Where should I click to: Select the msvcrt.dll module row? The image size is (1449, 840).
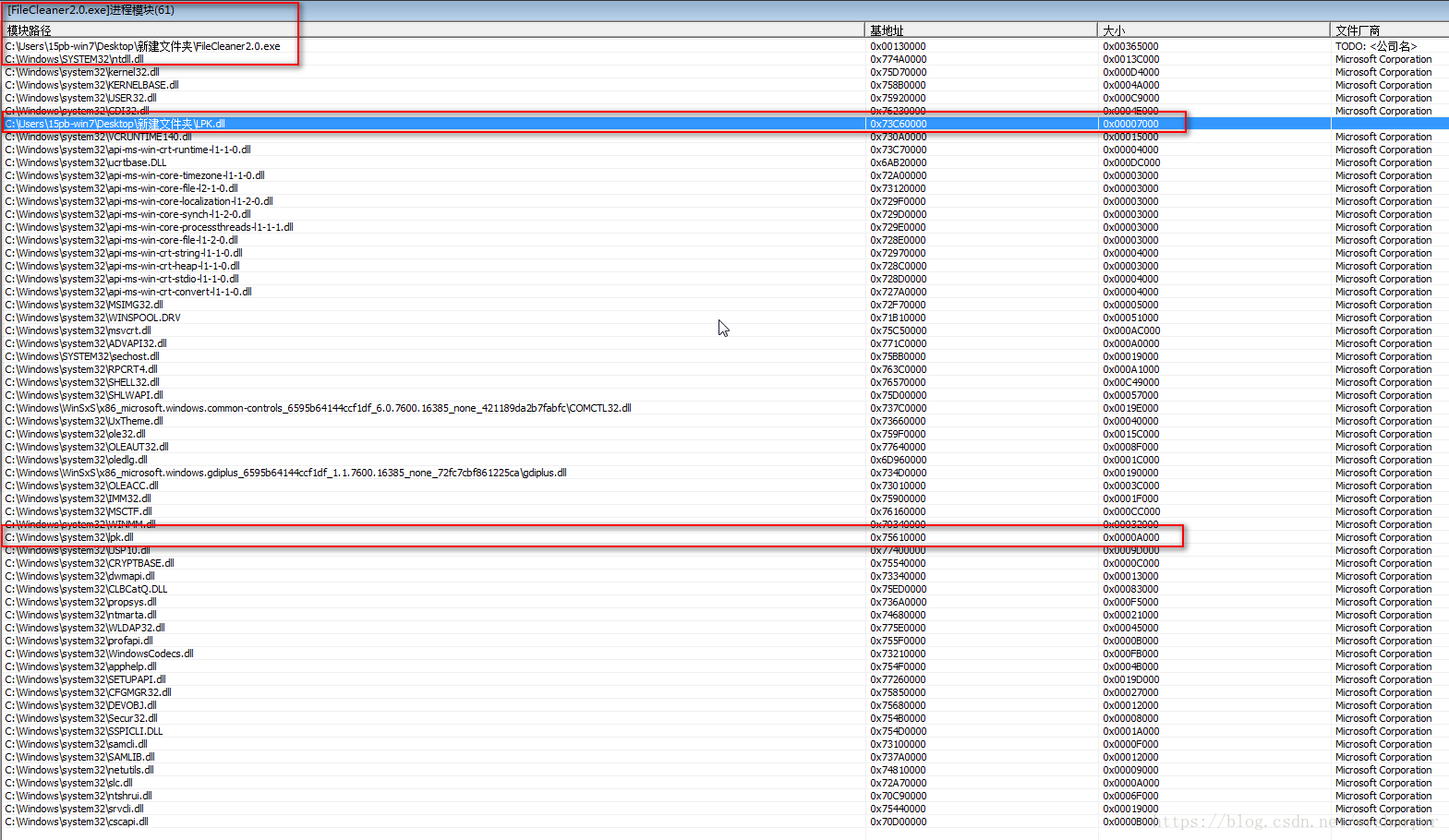point(724,330)
